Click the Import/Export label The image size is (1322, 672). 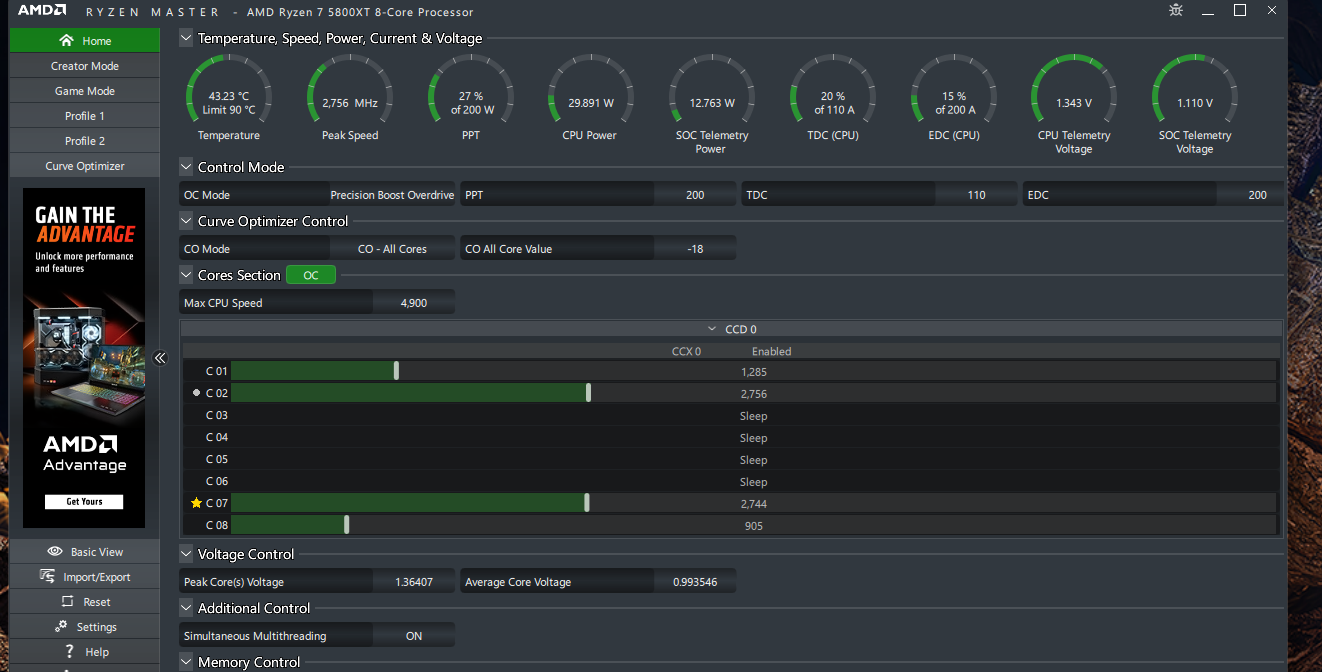coord(97,577)
